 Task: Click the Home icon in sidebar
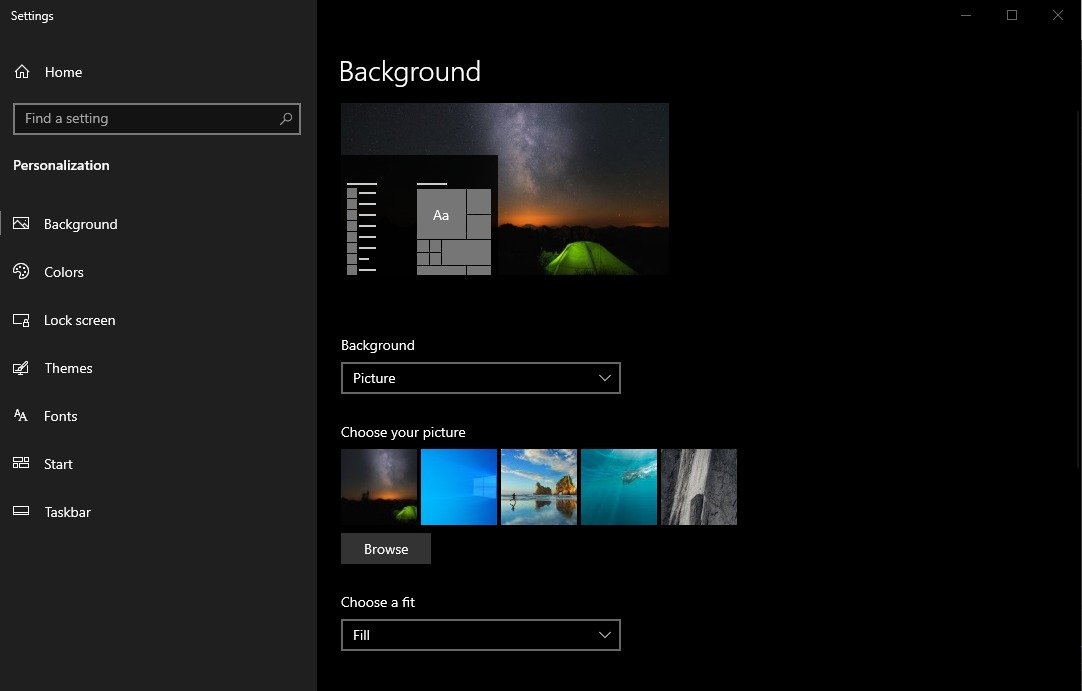tap(22, 72)
